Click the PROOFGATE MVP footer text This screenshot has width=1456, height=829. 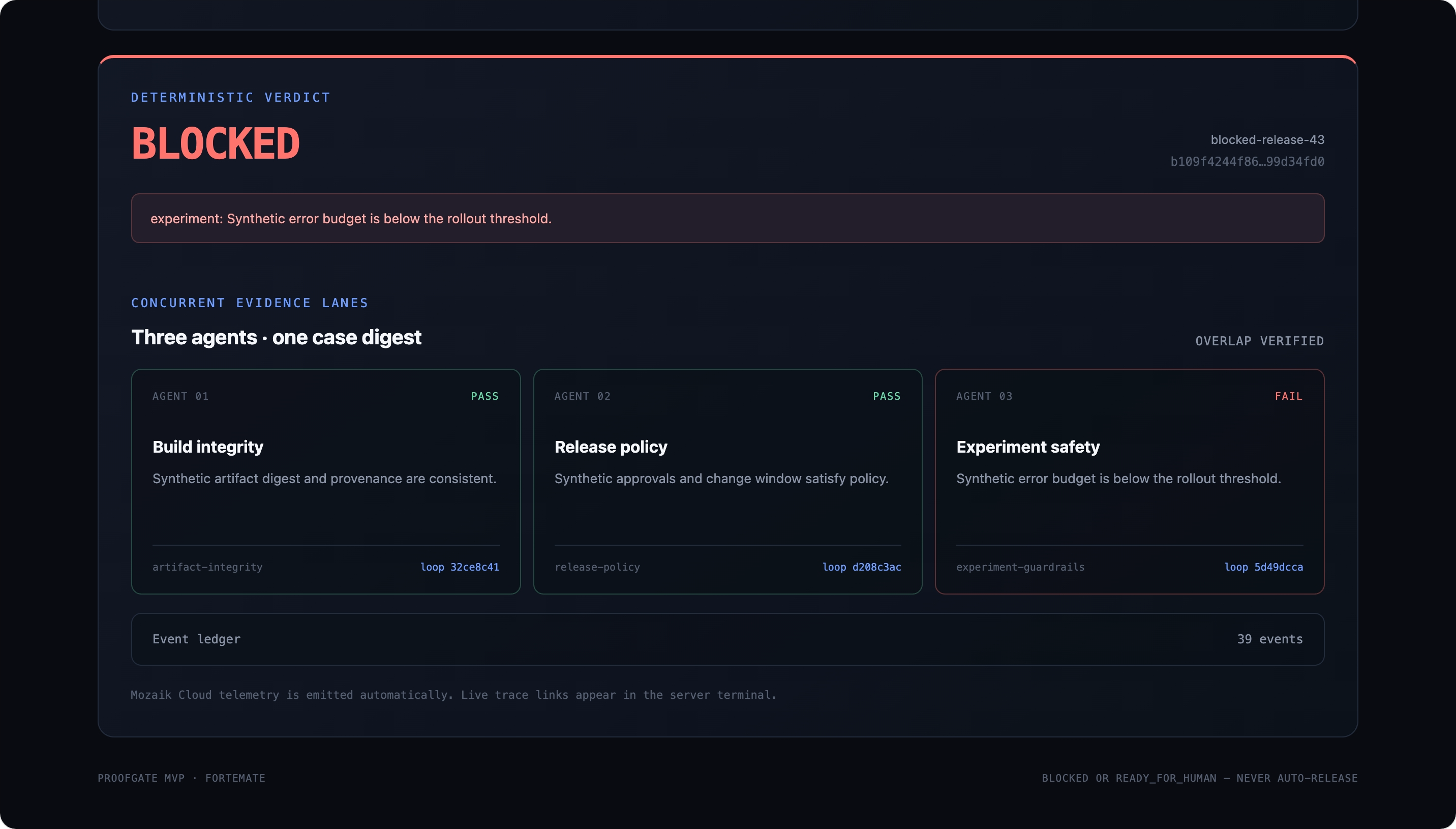tap(141, 778)
